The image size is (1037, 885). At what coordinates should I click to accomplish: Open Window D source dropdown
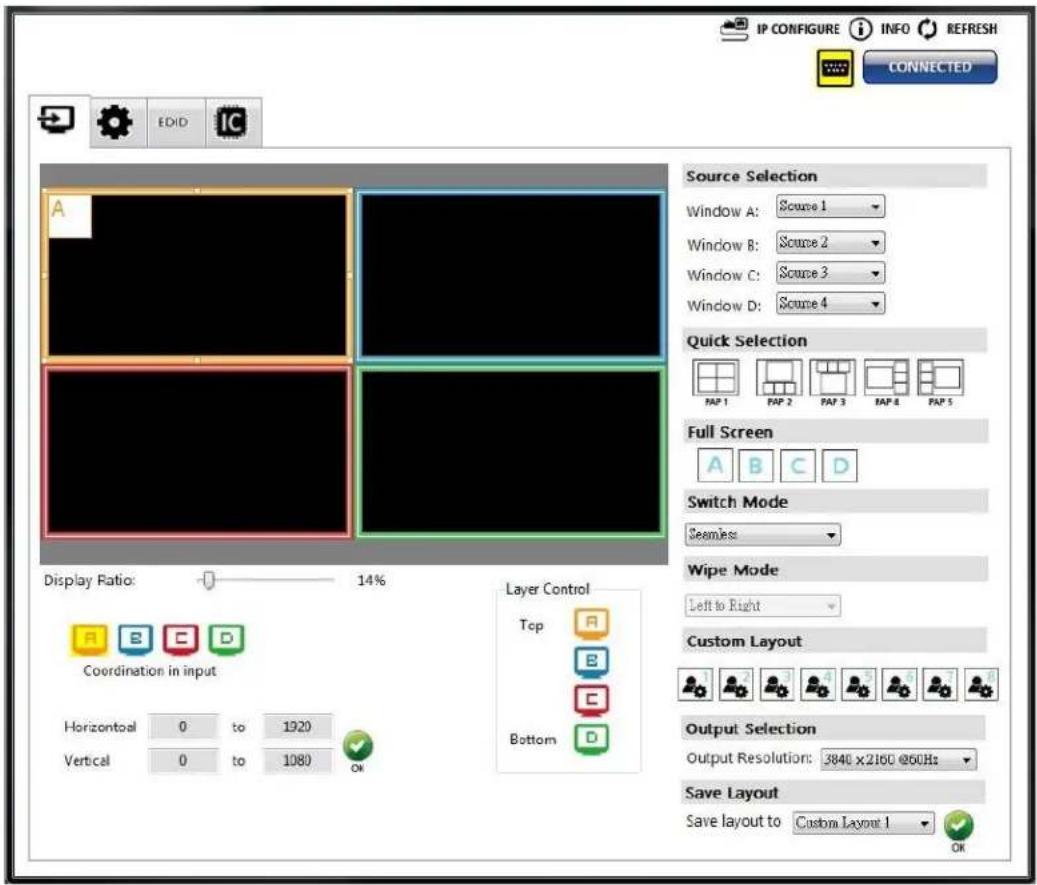tap(830, 304)
